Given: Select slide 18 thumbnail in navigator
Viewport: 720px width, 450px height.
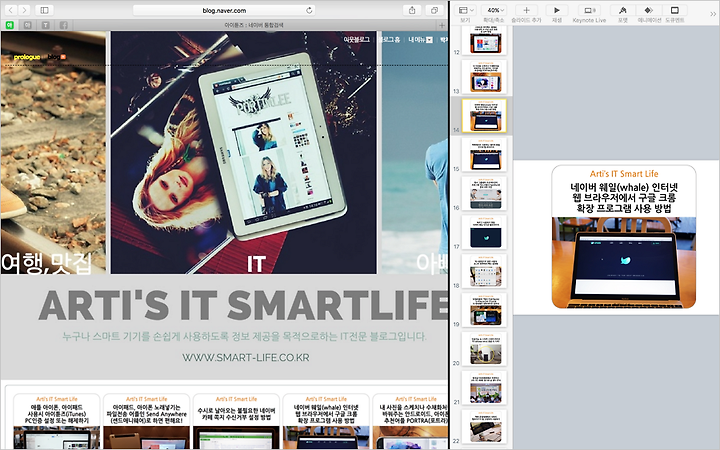Looking at the screenshot, I should [x=485, y=271].
